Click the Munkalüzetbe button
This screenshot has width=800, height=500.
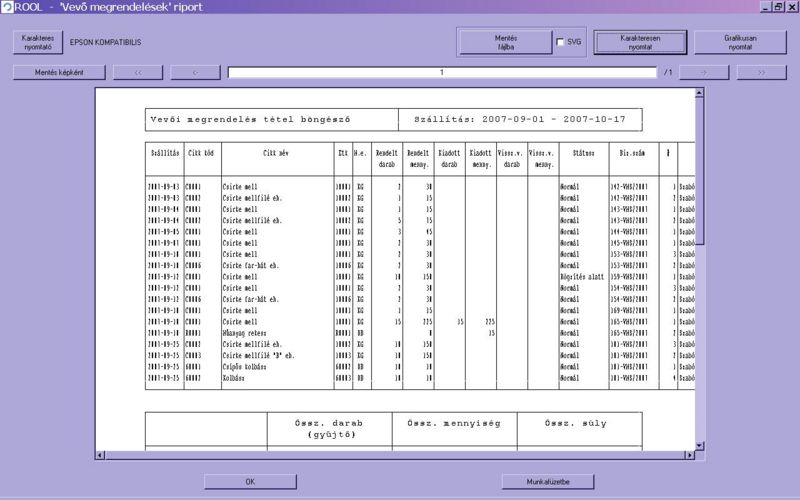tap(548, 482)
